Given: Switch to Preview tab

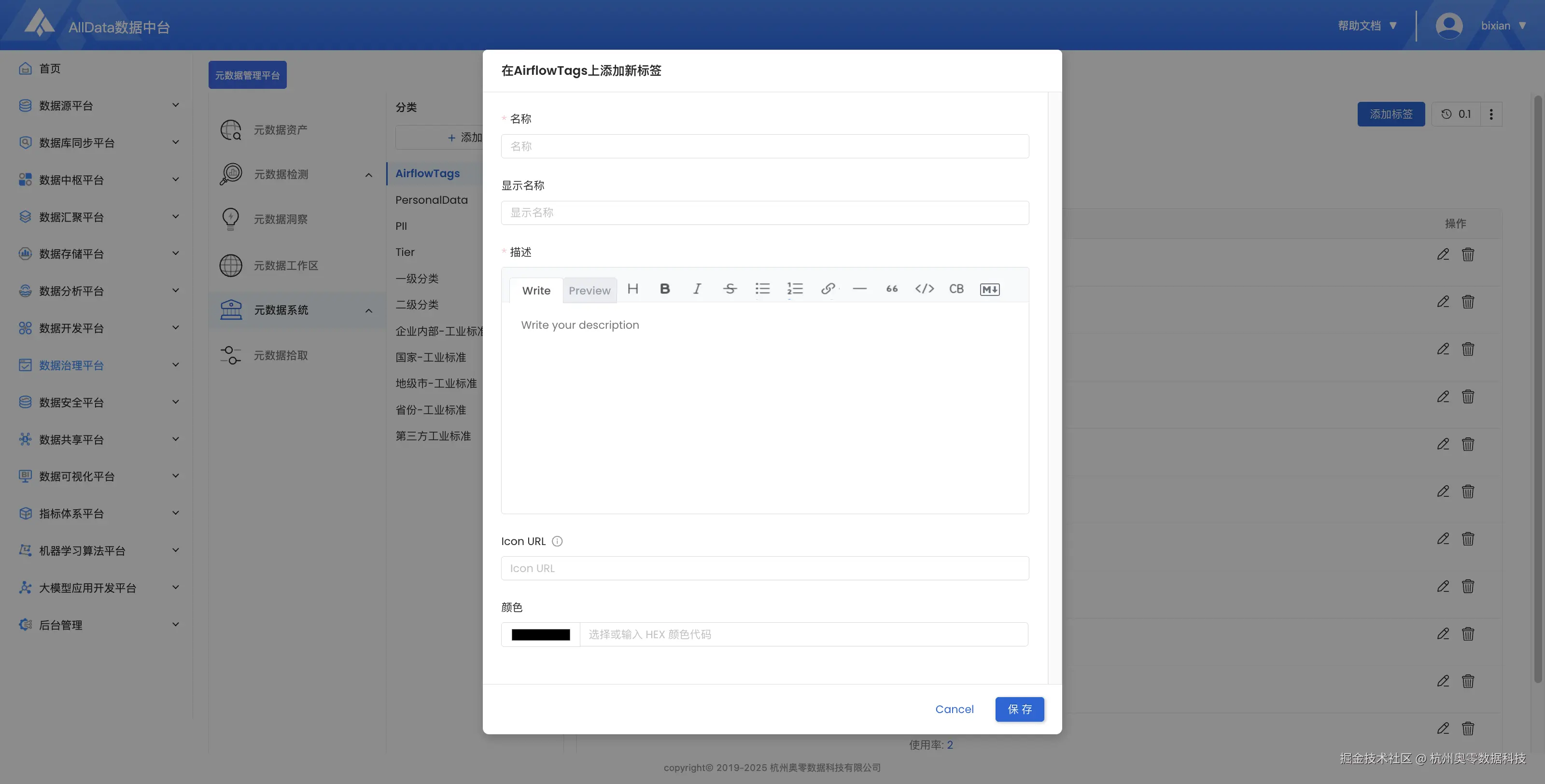Looking at the screenshot, I should tap(589, 290).
